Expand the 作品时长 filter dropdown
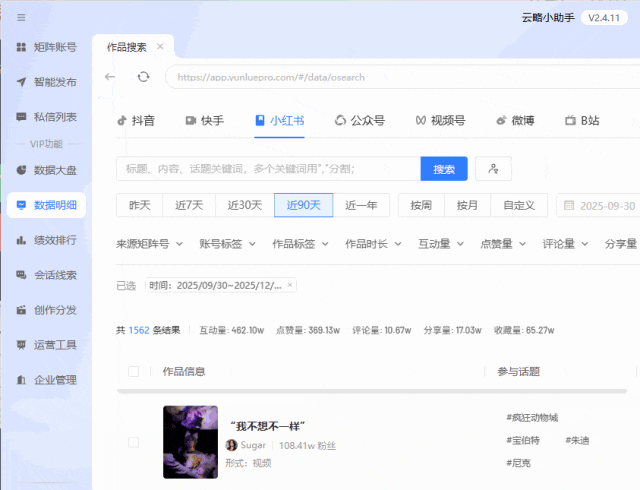Screen dimensions: 640x490 click(373, 243)
